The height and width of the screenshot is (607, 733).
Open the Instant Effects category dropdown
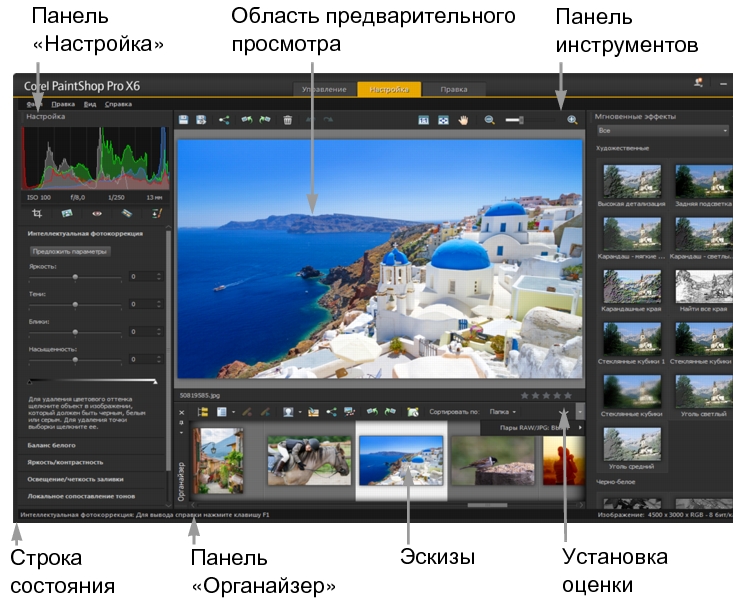tap(661, 130)
